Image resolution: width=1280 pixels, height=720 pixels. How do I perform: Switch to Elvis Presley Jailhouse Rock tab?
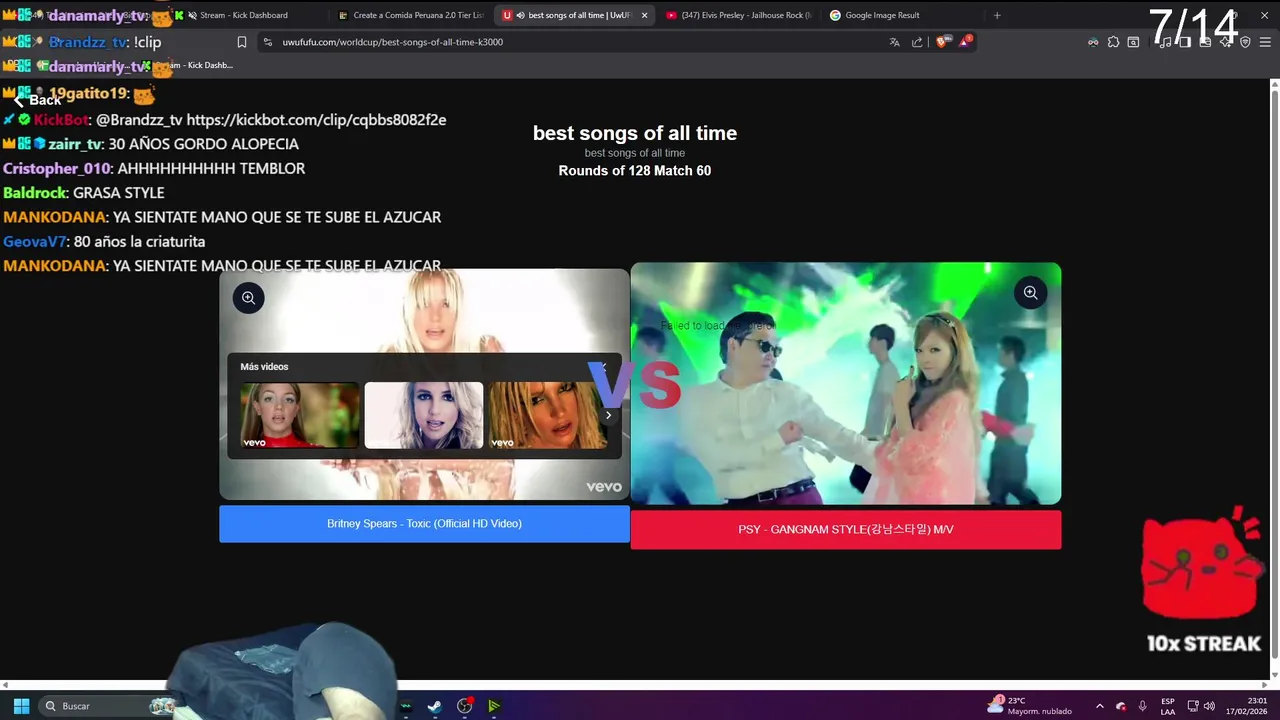coord(738,15)
